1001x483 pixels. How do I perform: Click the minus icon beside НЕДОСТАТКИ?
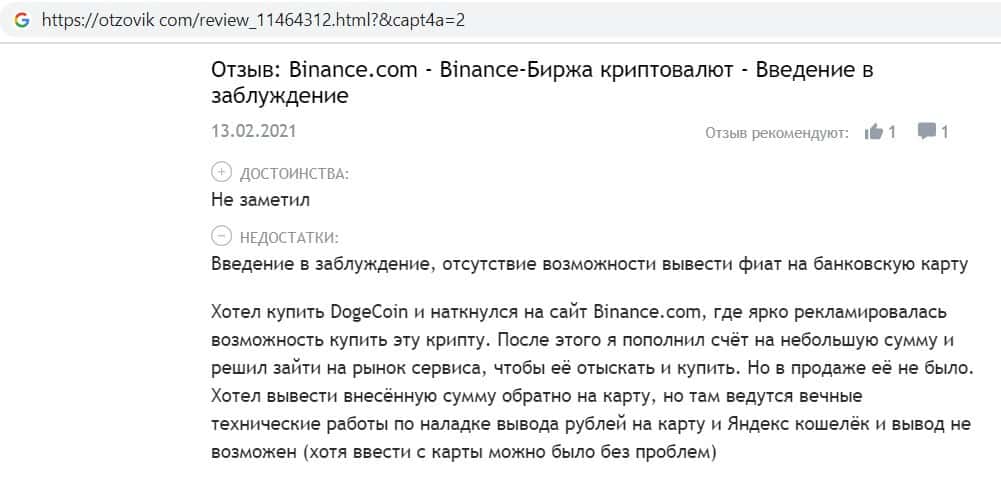pyautogui.click(x=221, y=237)
